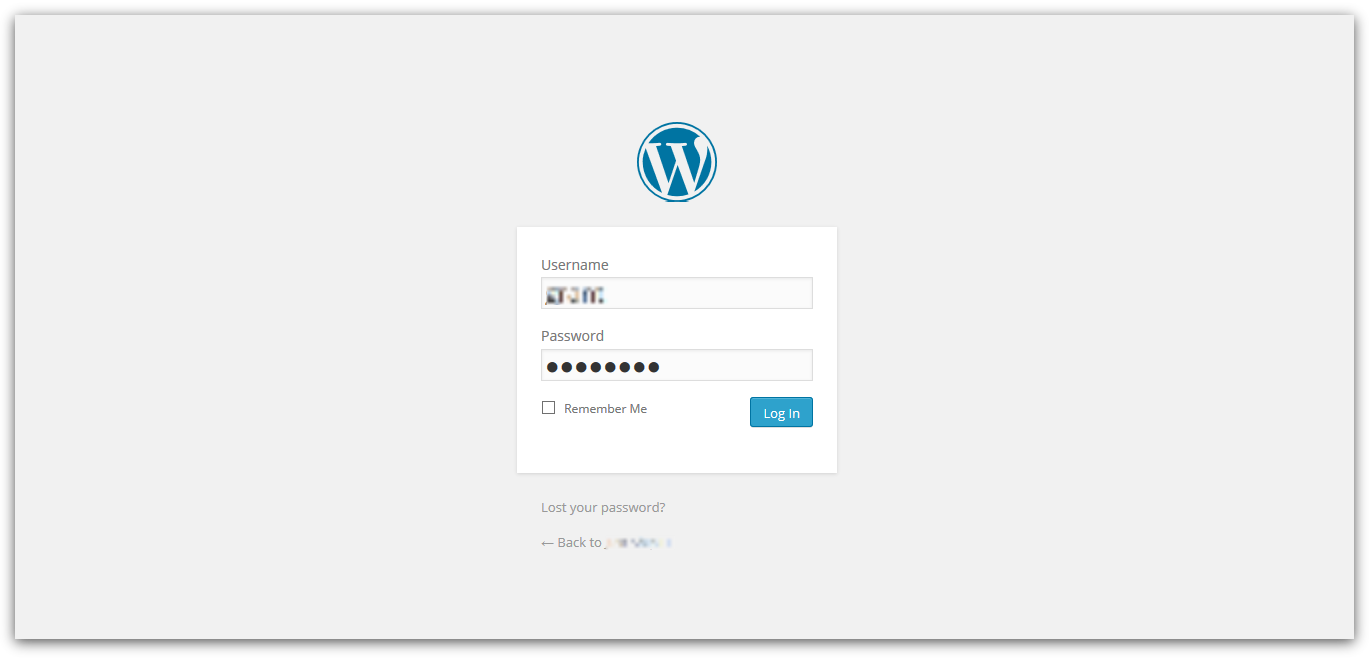The width and height of the screenshot is (1369, 659).
Task: Click the Remember Me label text
Action: point(605,408)
